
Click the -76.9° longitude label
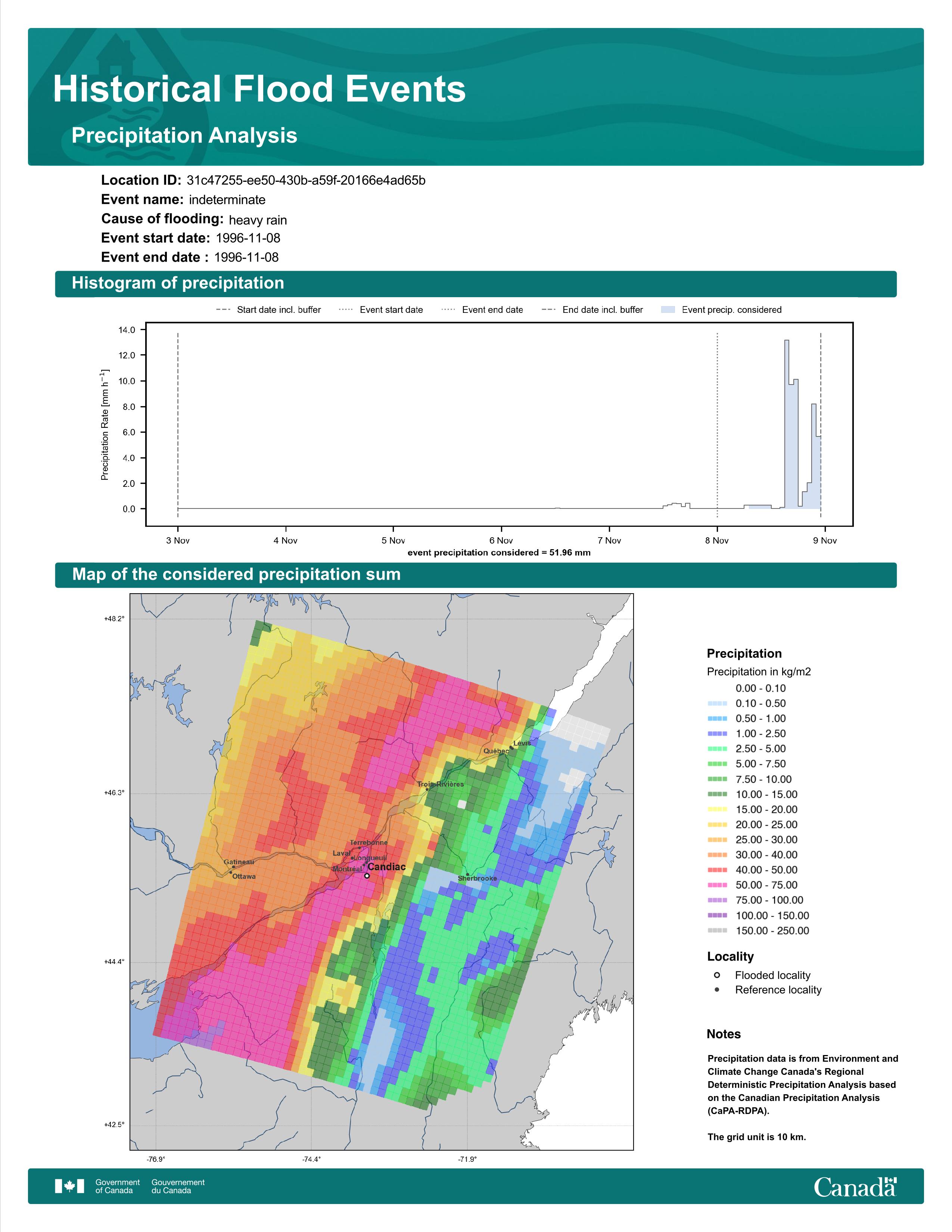(x=156, y=1159)
